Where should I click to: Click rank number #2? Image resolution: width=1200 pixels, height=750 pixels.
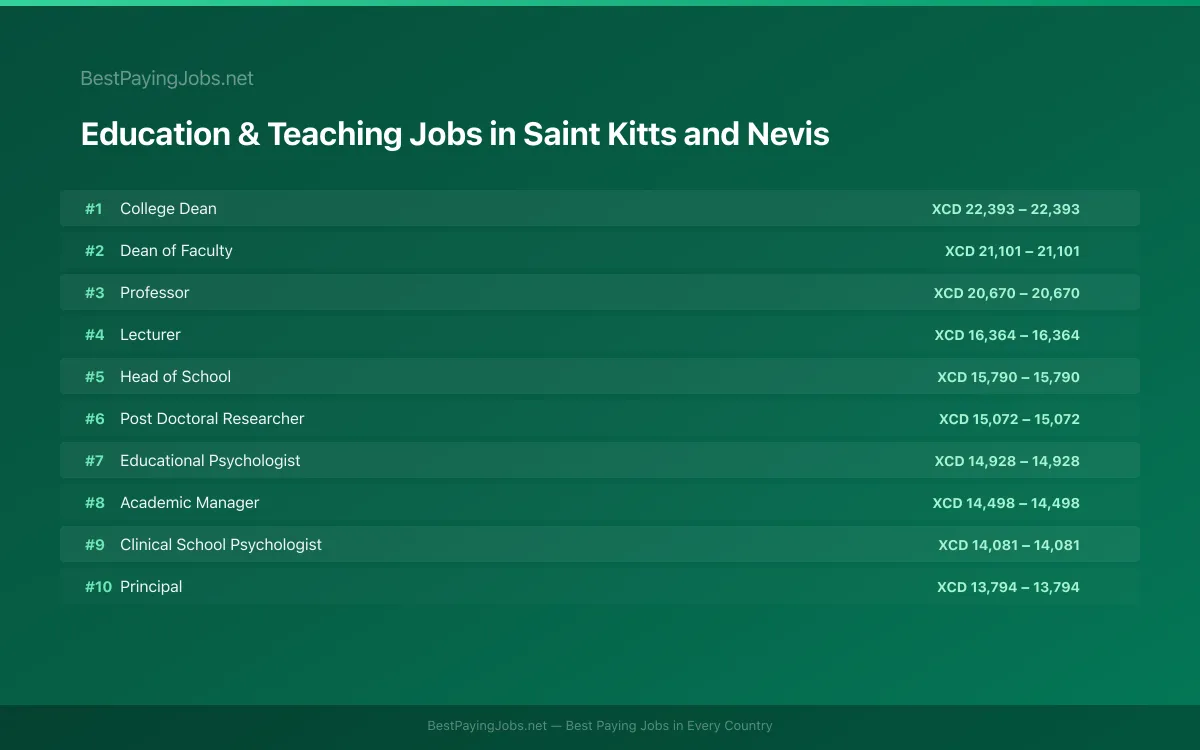[x=94, y=251]
